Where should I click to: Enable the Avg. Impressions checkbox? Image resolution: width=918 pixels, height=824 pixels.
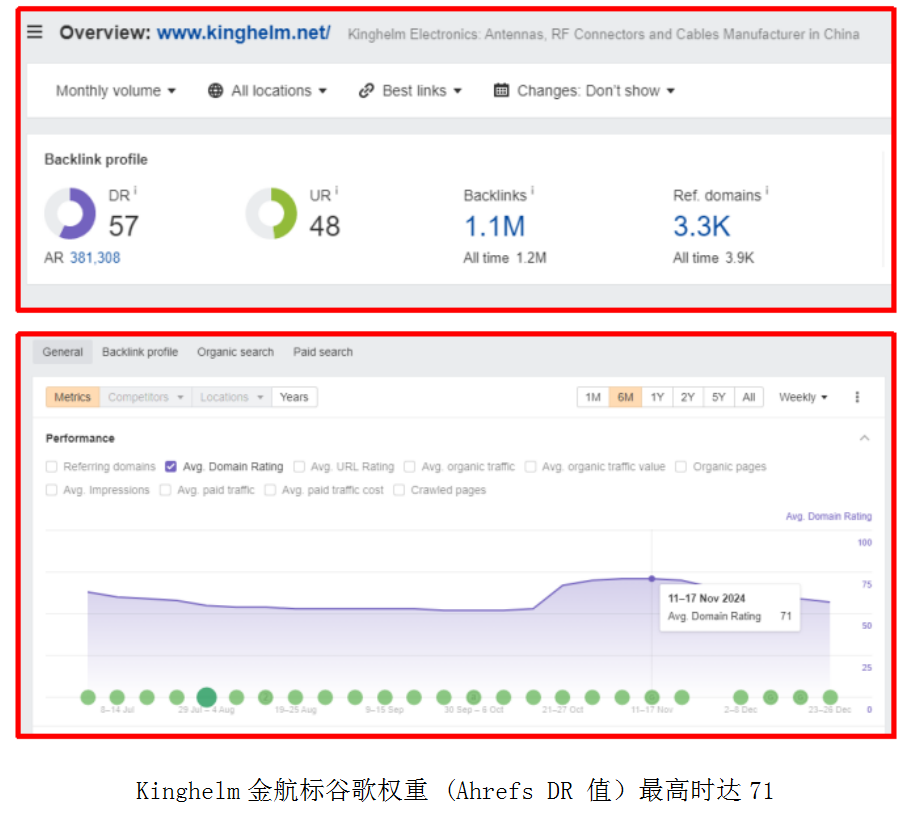coord(52,490)
